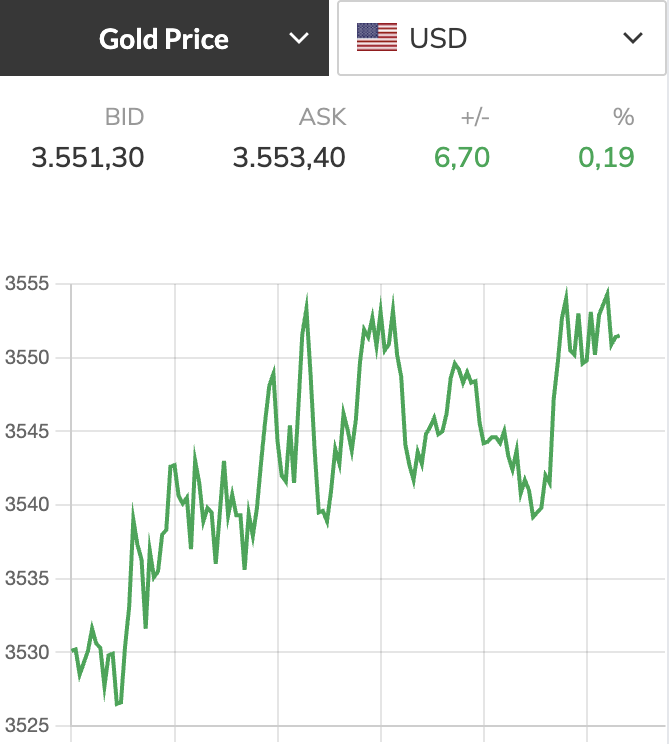Click the % percentage header
Image resolution: width=670 pixels, height=744 pixels.
coord(623,117)
